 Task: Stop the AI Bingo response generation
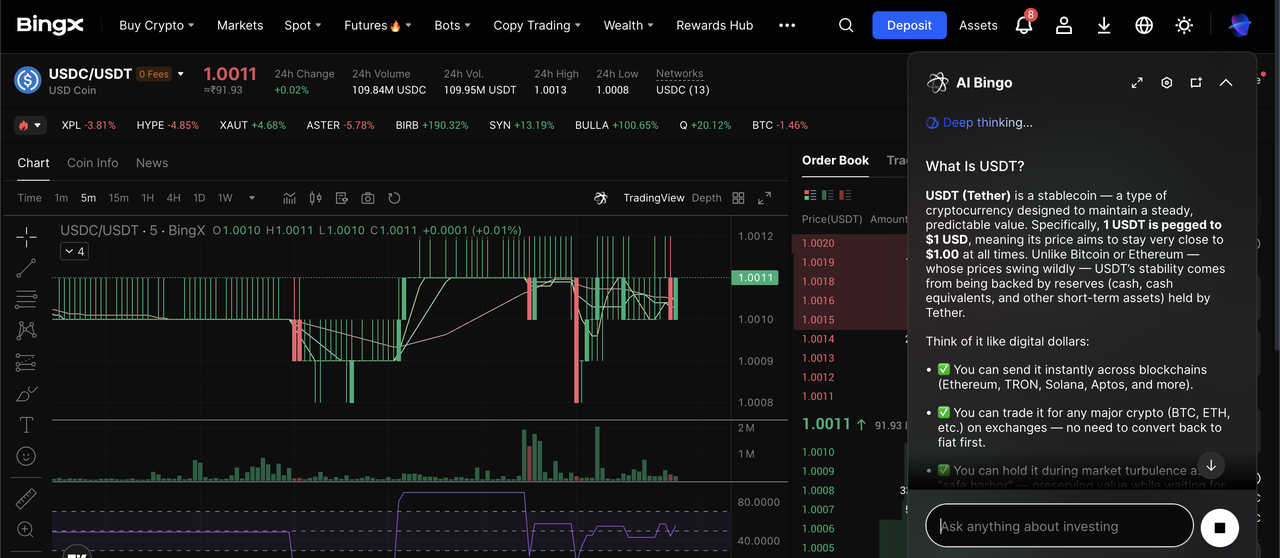[x=1219, y=526]
